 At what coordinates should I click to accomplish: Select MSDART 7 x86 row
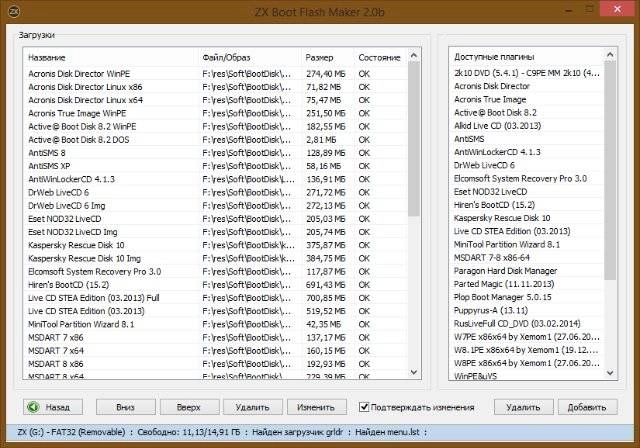[x=216, y=337]
